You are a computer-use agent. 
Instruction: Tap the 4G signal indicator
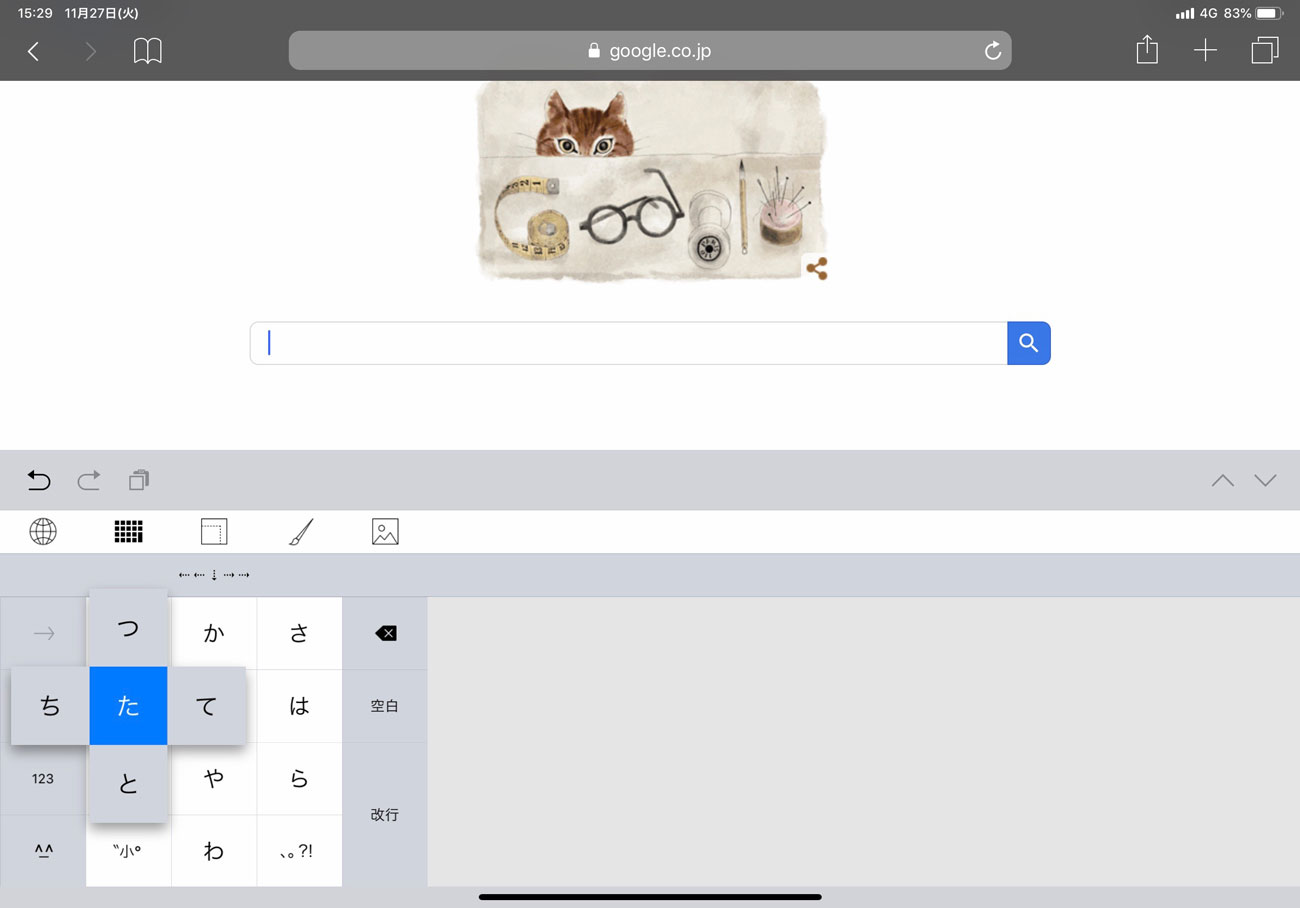click(1208, 14)
